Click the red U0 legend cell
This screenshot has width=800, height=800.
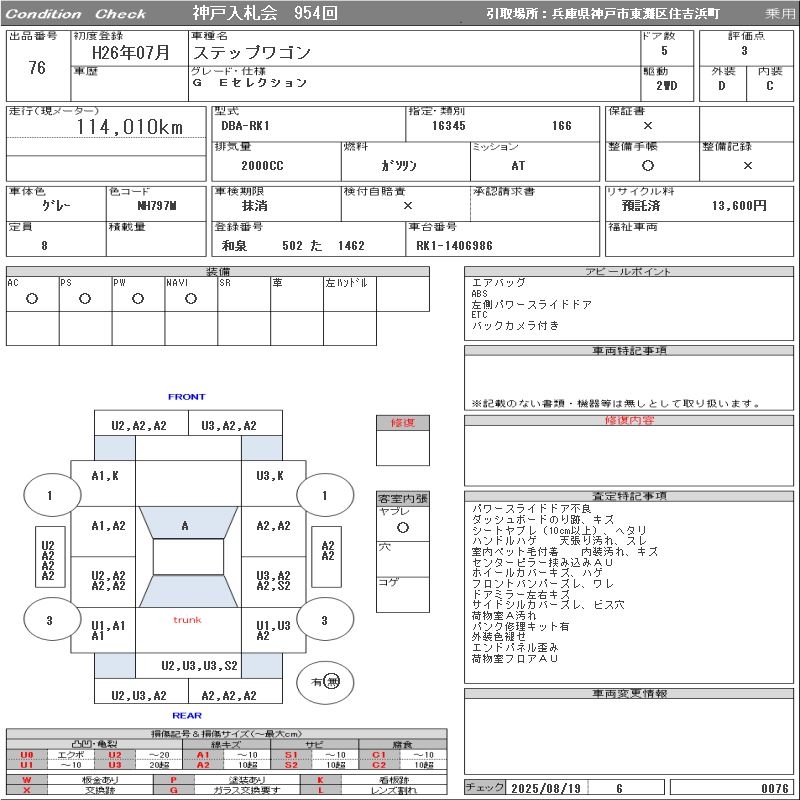point(27,755)
